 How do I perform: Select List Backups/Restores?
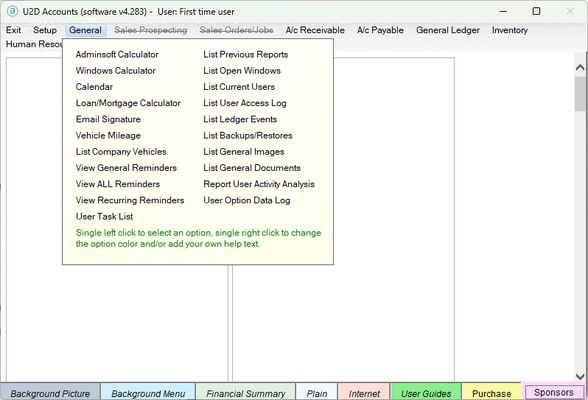(248, 135)
